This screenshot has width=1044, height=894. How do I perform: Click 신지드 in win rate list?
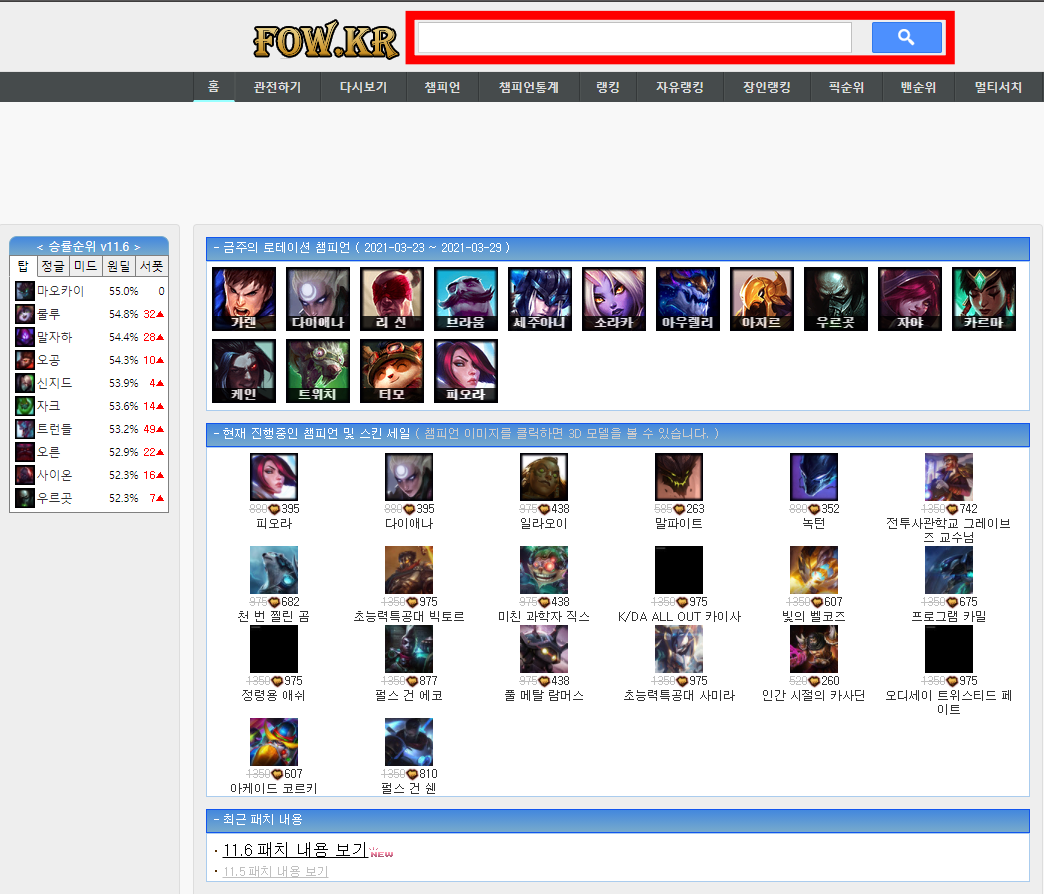tap(55, 383)
